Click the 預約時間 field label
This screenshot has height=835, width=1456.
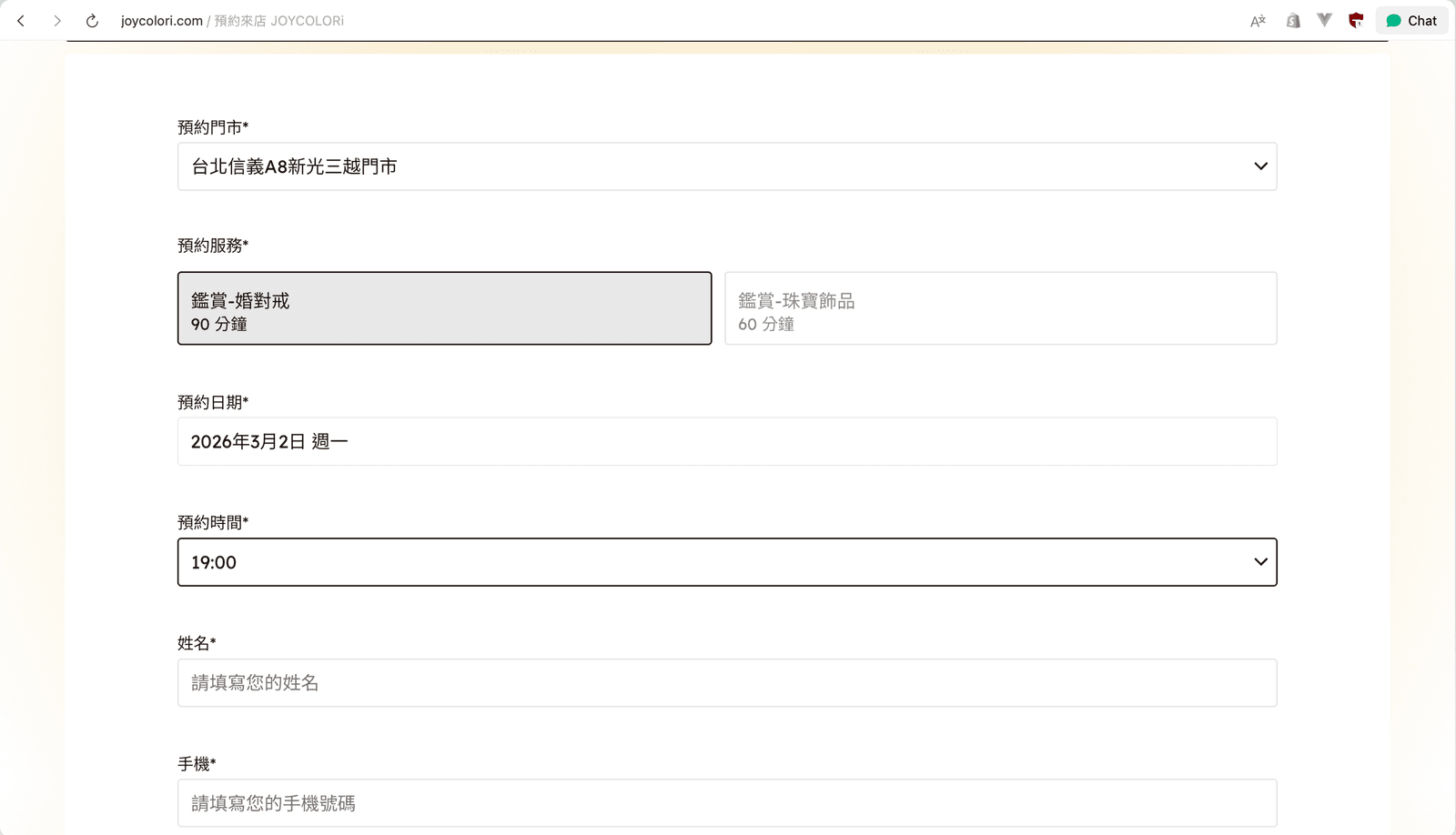click(x=212, y=522)
